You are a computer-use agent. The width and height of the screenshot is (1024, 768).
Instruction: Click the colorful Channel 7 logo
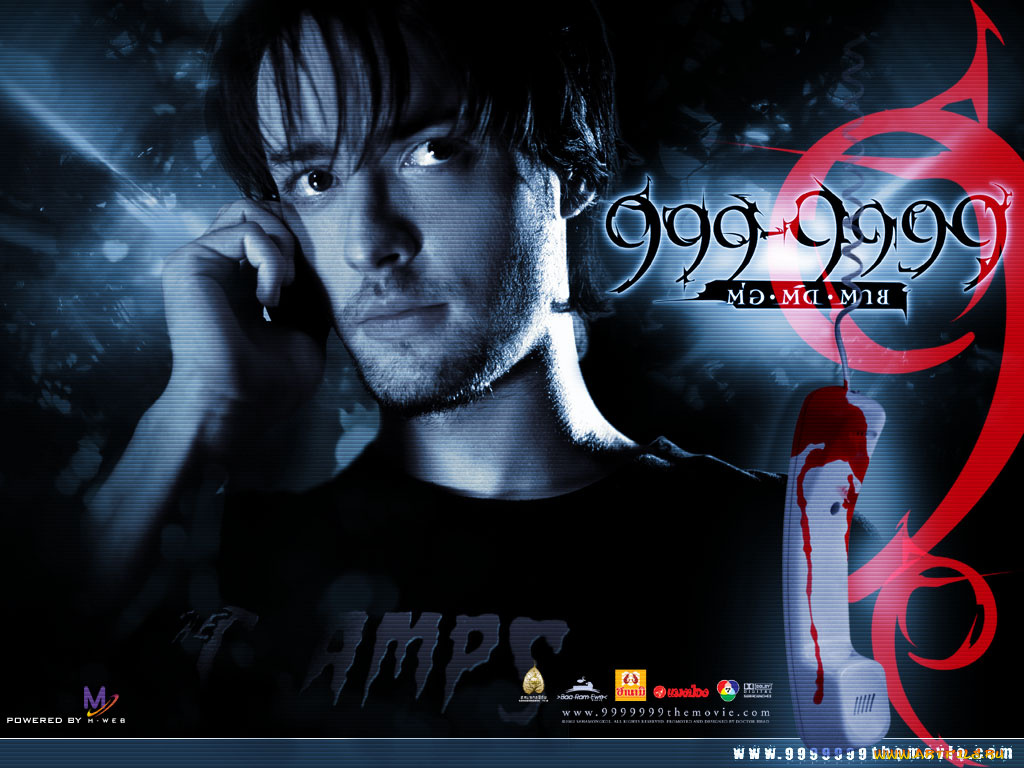pos(727,689)
